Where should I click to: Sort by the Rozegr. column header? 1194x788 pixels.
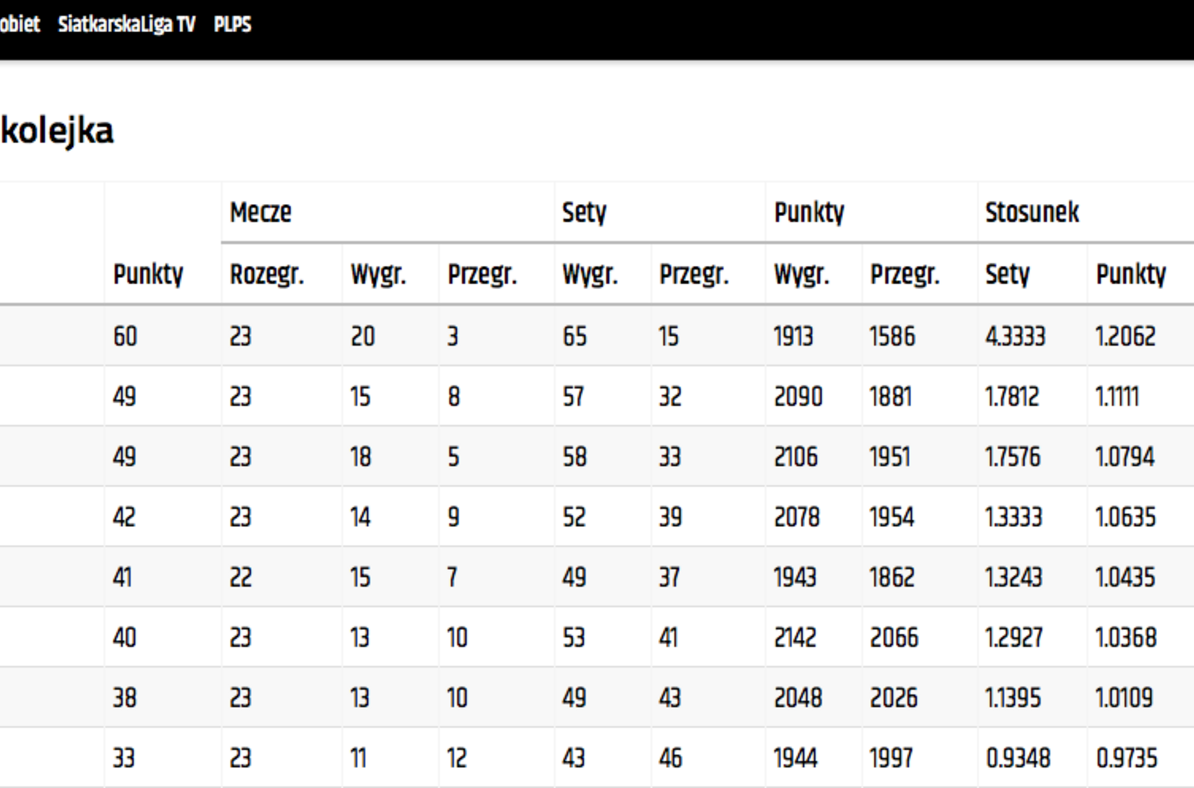coord(267,274)
